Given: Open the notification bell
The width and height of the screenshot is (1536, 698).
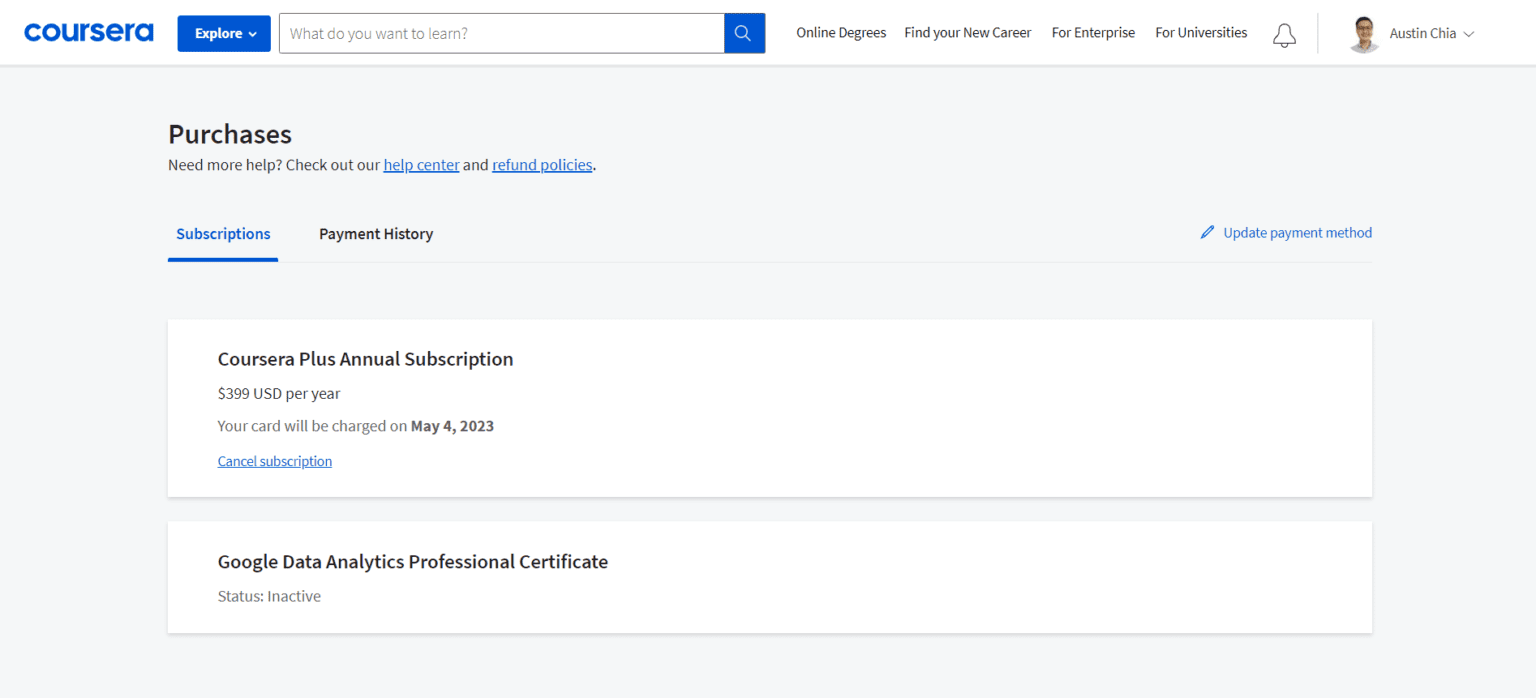Looking at the screenshot, I should tap(1284, 34).
